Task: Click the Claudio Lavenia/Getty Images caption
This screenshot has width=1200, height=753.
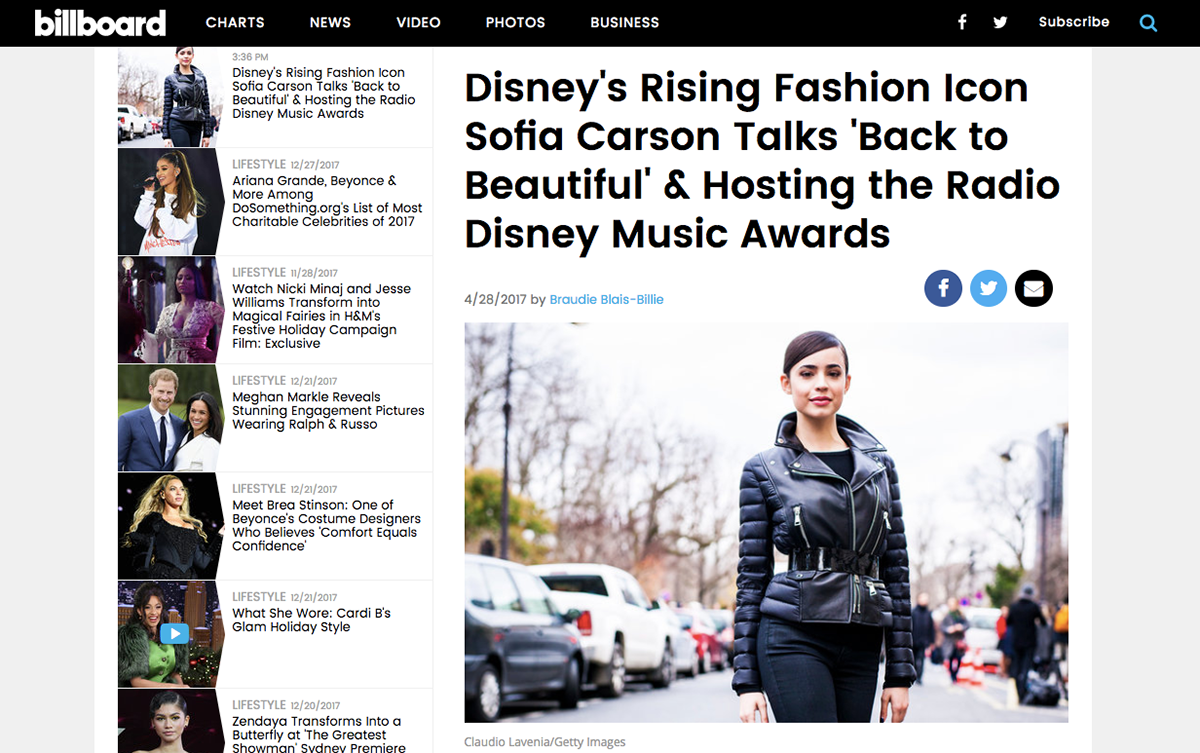Action: click(545, 742)
